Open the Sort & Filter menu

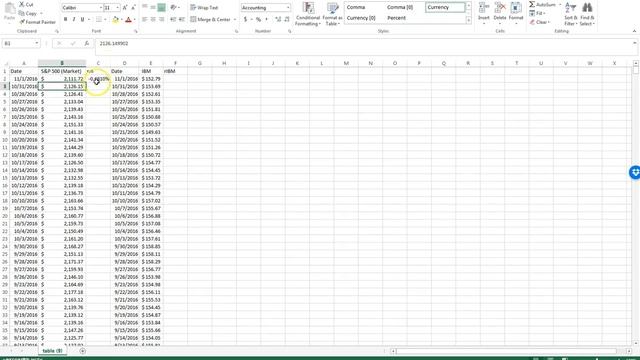571,14
